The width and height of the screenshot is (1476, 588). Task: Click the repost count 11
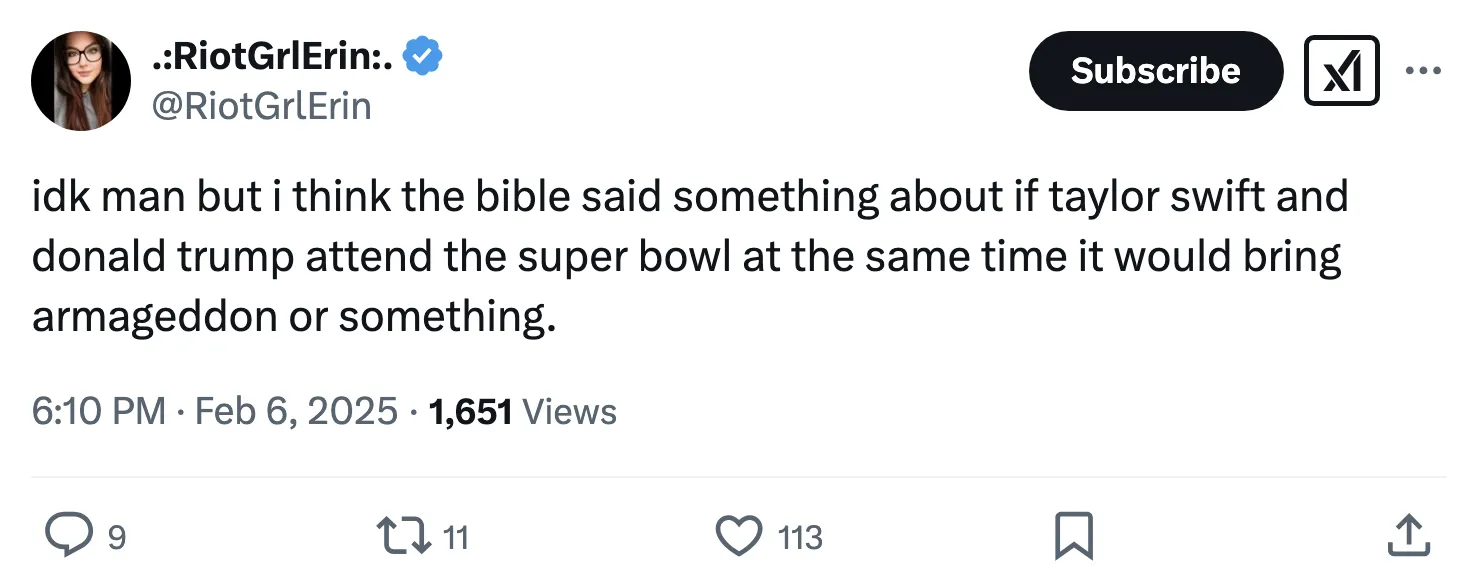coord(455,538)
